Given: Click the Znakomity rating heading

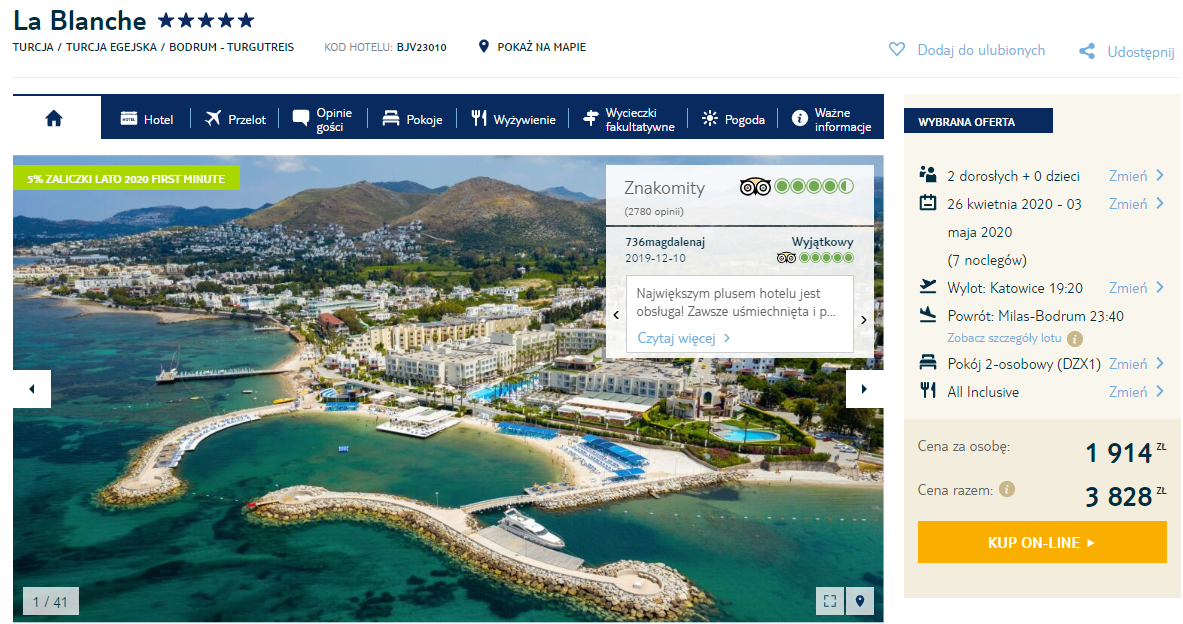Looking at the screenshot, I should tap(664, 188).
